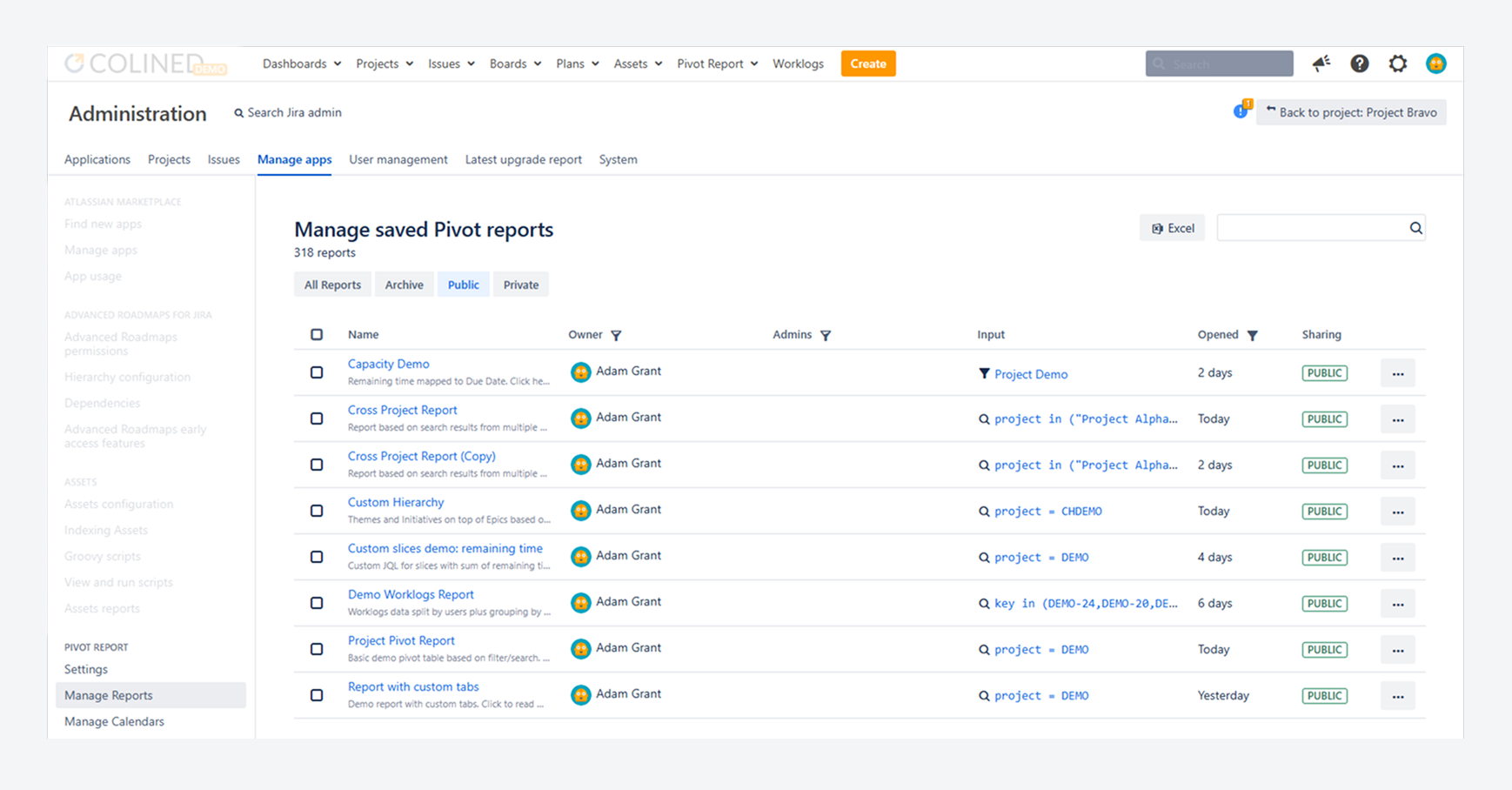Open more actions for Capacity Demo

pyautogui.click(x=1398, y=373)
